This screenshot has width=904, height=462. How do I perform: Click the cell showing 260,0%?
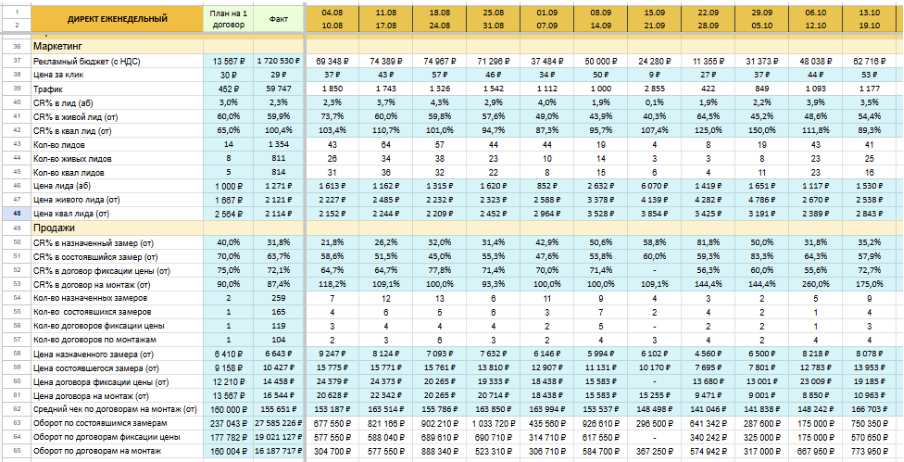pos(815,284)
